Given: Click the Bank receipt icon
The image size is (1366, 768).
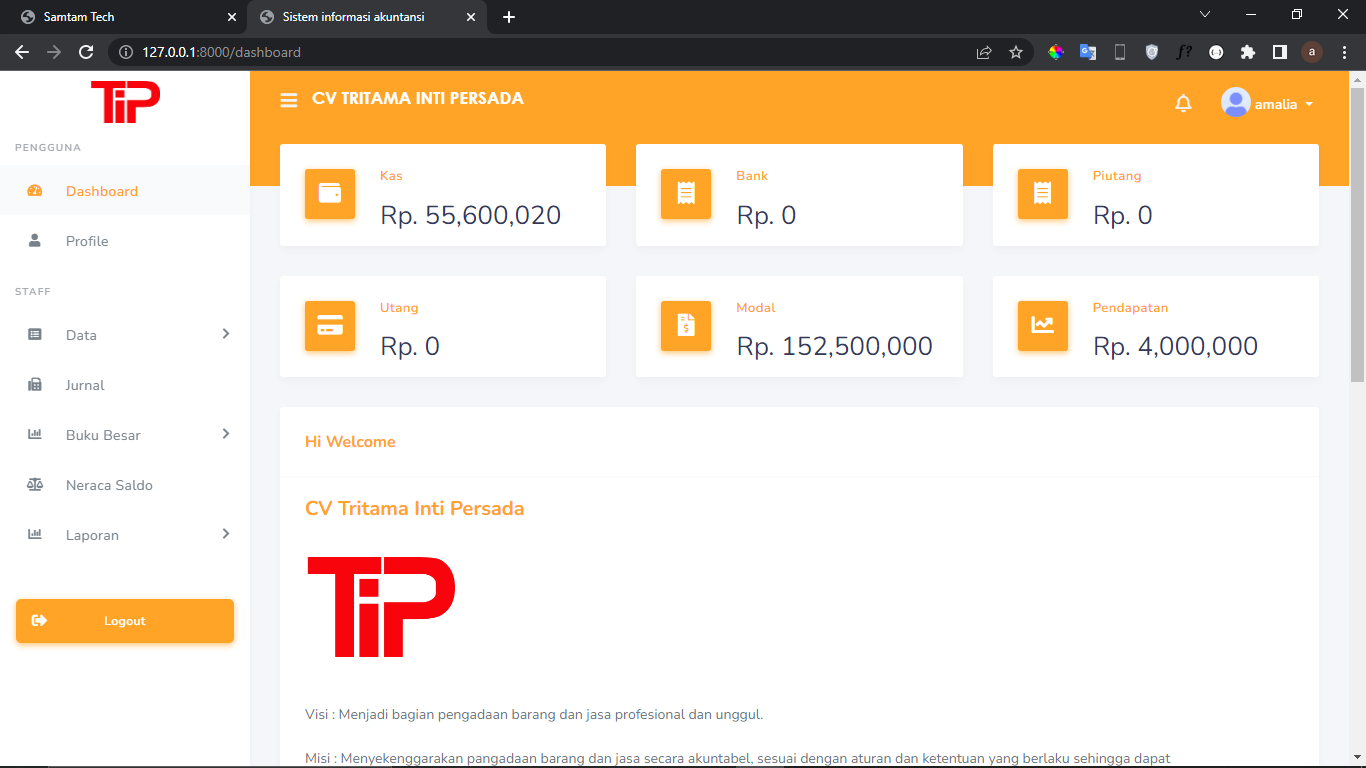Looking at the screenshot, I should 686,194.
